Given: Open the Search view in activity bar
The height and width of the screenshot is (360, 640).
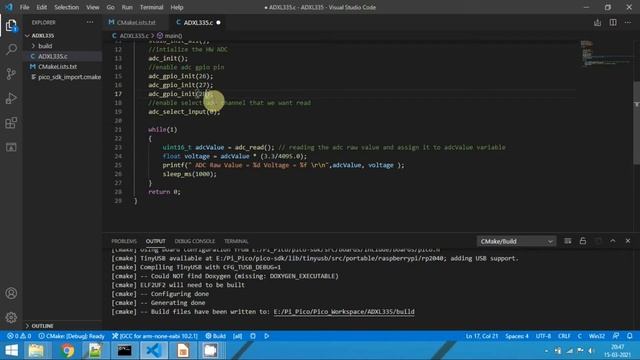Looking at the screenshot, I should pos(11,49).
